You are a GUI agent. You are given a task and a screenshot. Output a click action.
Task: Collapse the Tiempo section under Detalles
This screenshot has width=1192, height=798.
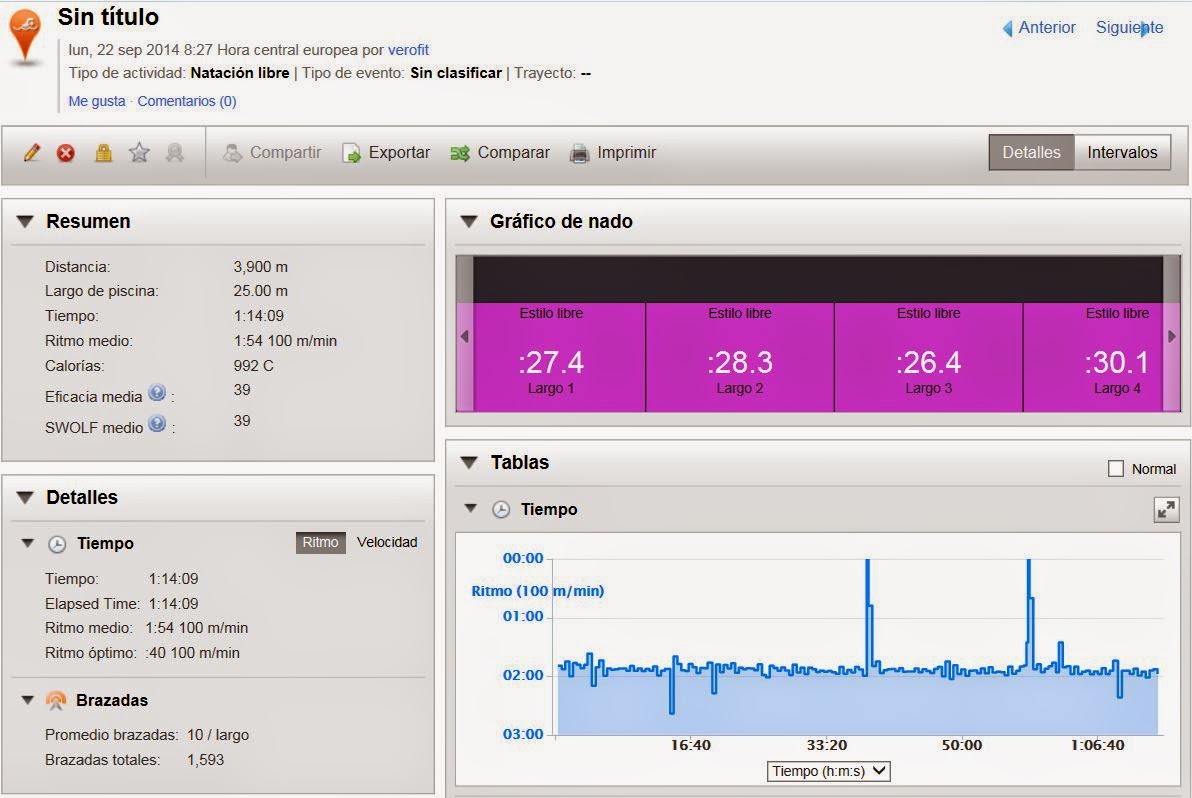coord(27,543)
